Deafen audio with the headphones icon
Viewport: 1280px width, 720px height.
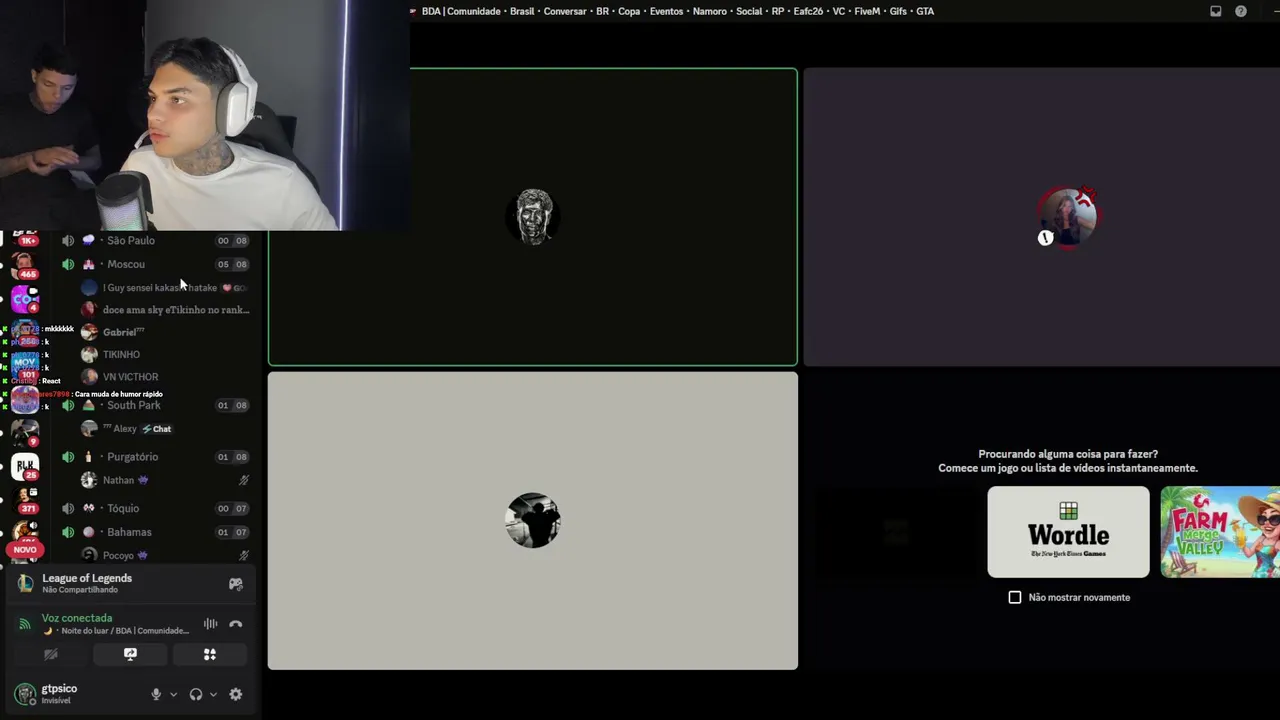pos(196,694)
